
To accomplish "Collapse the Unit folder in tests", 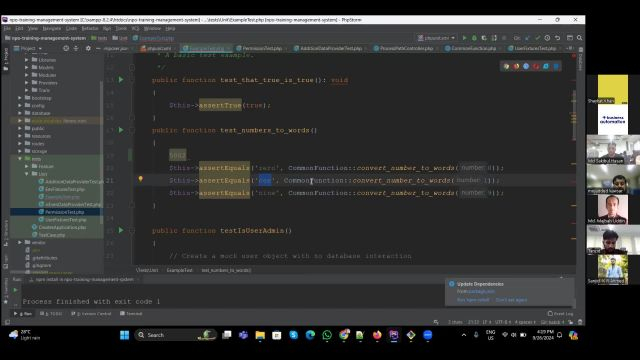I will (27, 174).
